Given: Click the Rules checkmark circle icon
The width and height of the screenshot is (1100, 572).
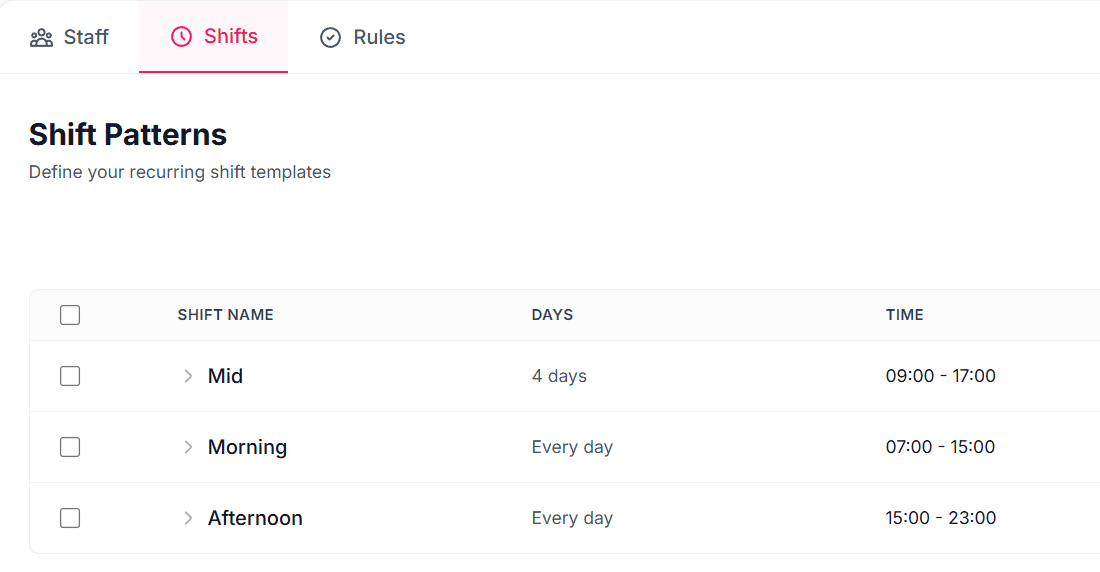Looking at the screenshot, I should (x=330, y=38).
